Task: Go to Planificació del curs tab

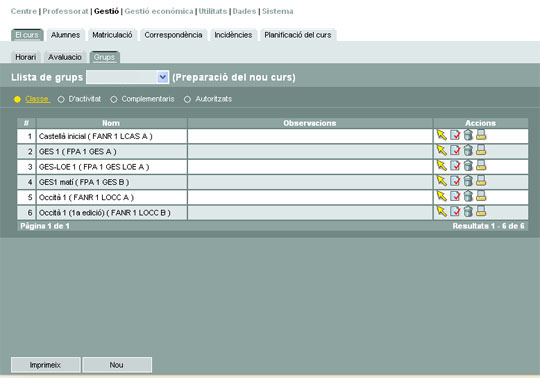Action: (298, 35)
